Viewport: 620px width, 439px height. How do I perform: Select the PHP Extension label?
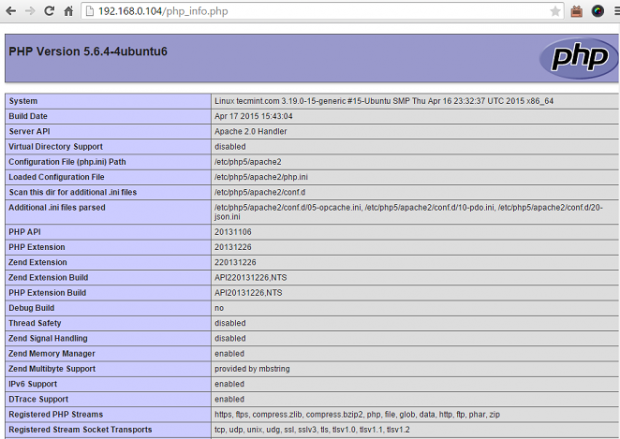(37, 247)
